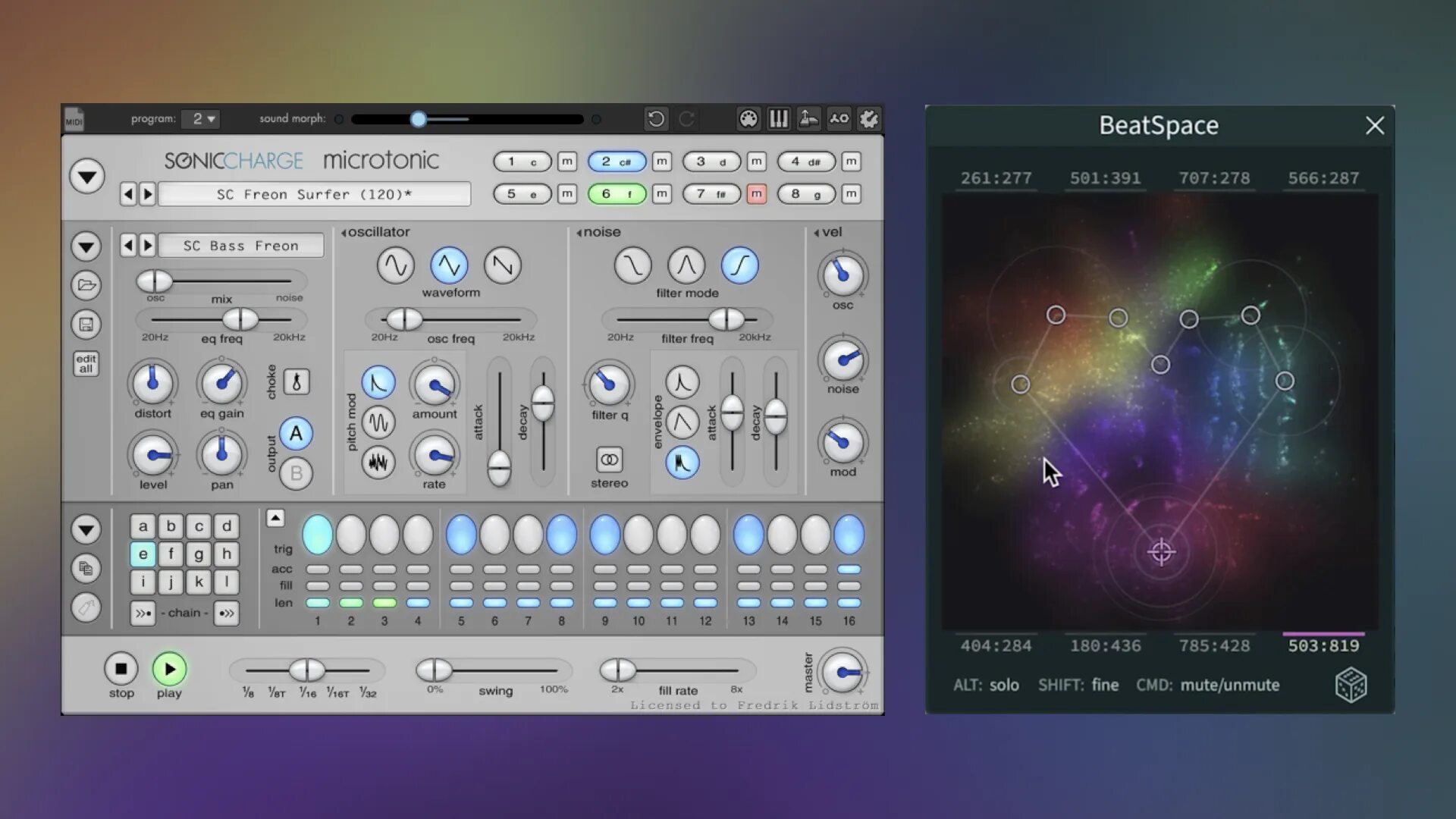Click the undo arrow icon

(655, 119)
